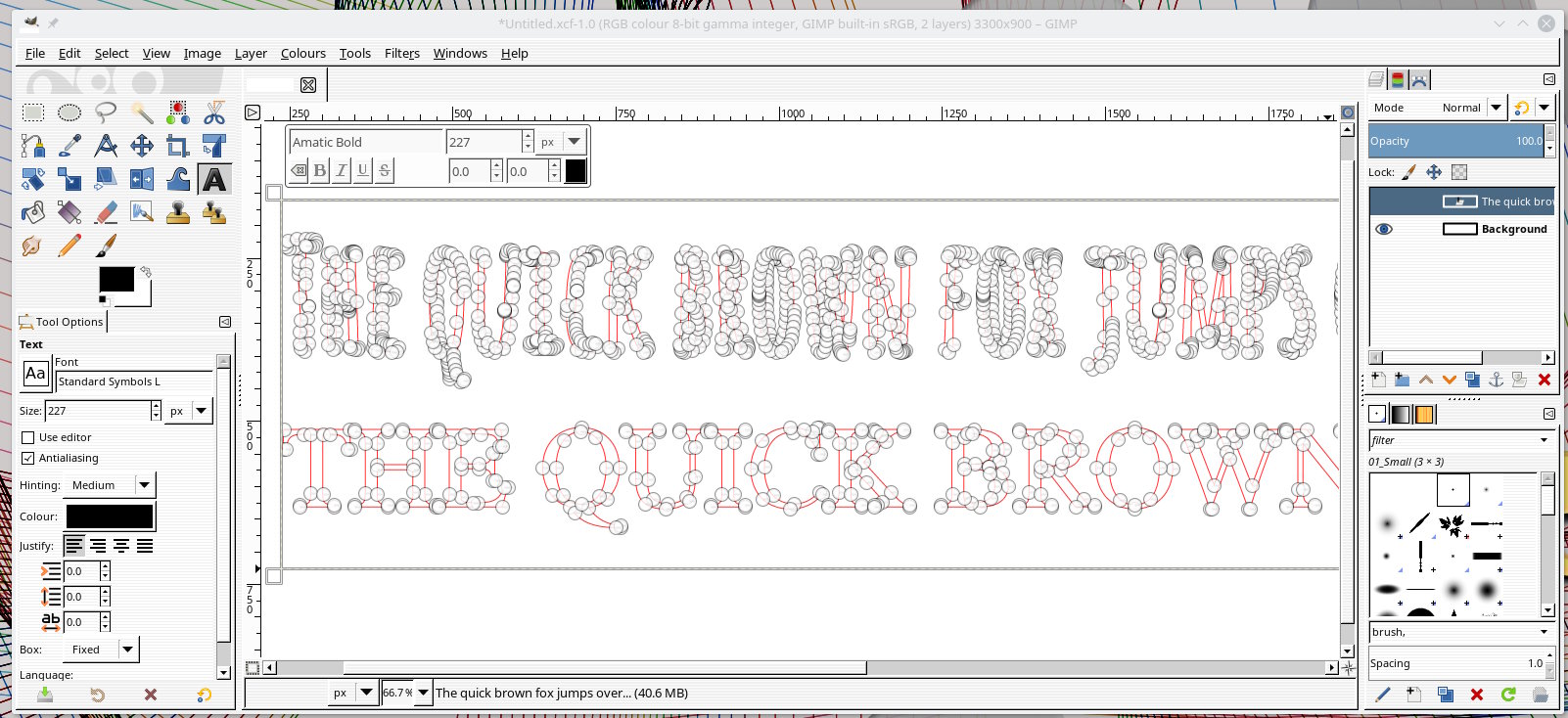Click the Aa font chooser button
Viewport: 1568px width, 718px height.
pyautogui.click(x=35, y=374)
